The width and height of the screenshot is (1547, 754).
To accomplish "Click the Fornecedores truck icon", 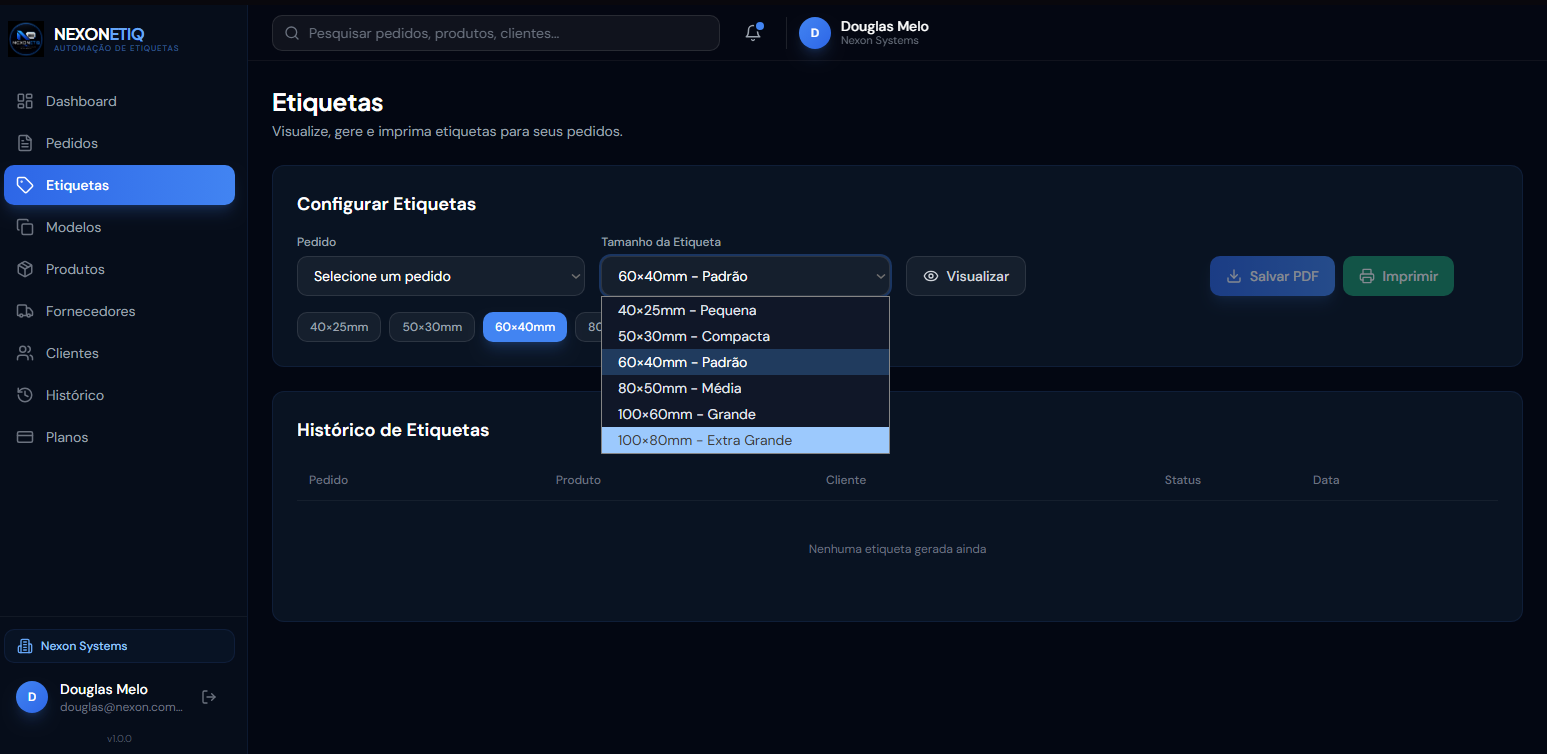I will [25, 311].
